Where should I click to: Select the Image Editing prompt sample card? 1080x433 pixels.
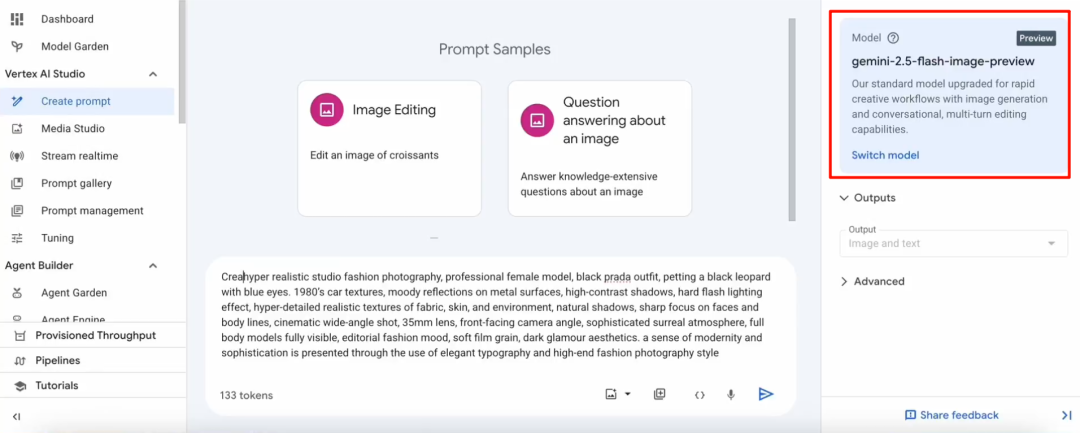[x=389, y=148]
